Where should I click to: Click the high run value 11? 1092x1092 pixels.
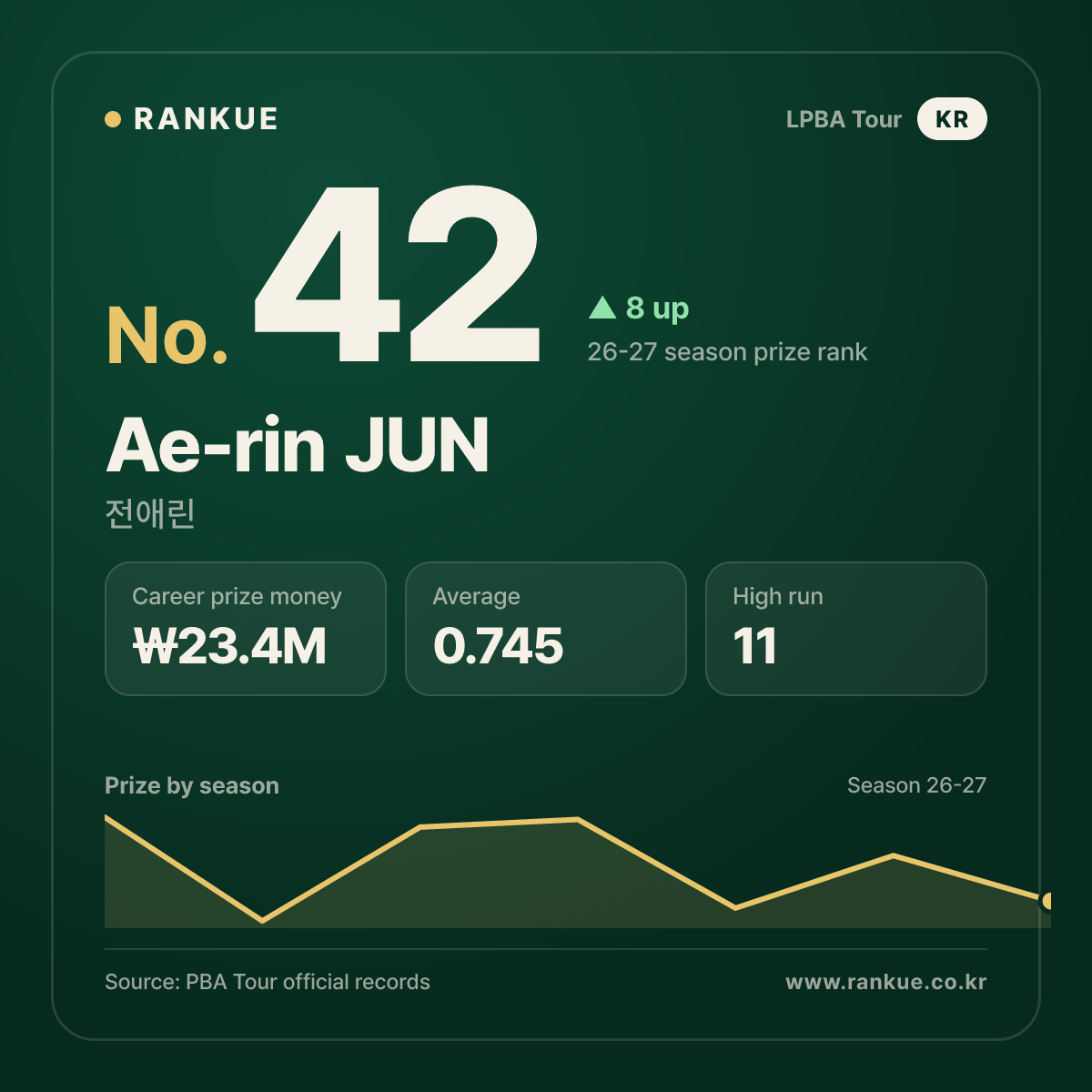coord(754,647)
